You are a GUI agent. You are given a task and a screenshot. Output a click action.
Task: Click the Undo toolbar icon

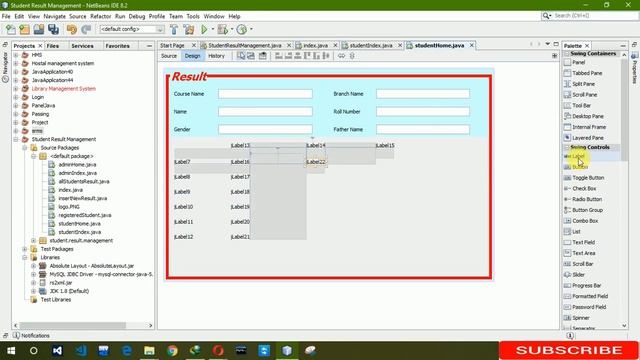(72, 29)
